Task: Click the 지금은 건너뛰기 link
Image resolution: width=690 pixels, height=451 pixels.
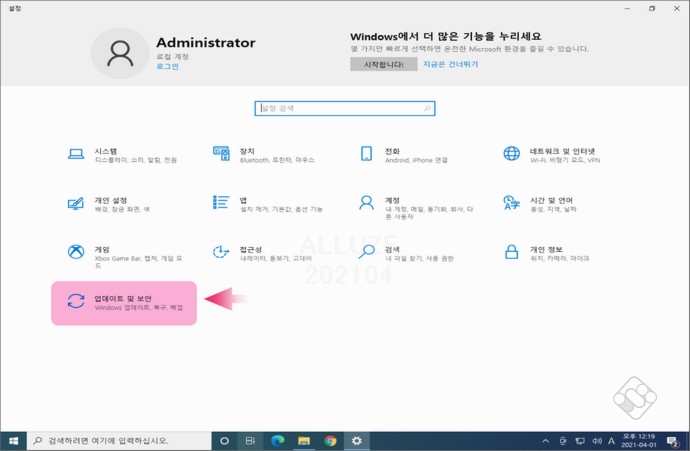Action: click(x=451, y=64)
